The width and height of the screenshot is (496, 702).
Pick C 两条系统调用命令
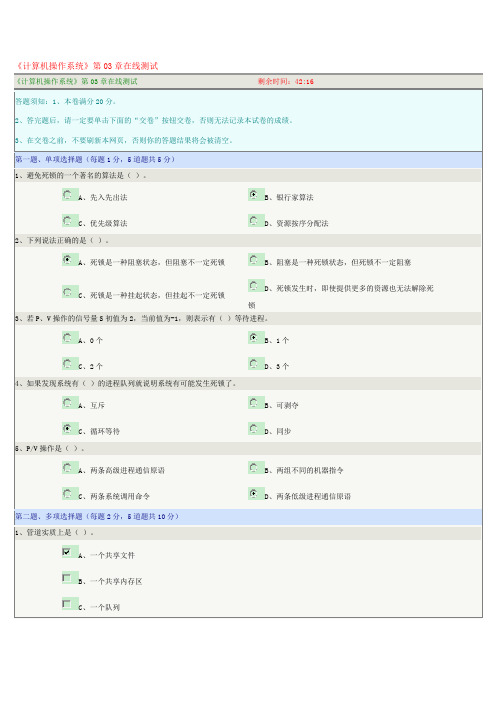tap(68, 494)
